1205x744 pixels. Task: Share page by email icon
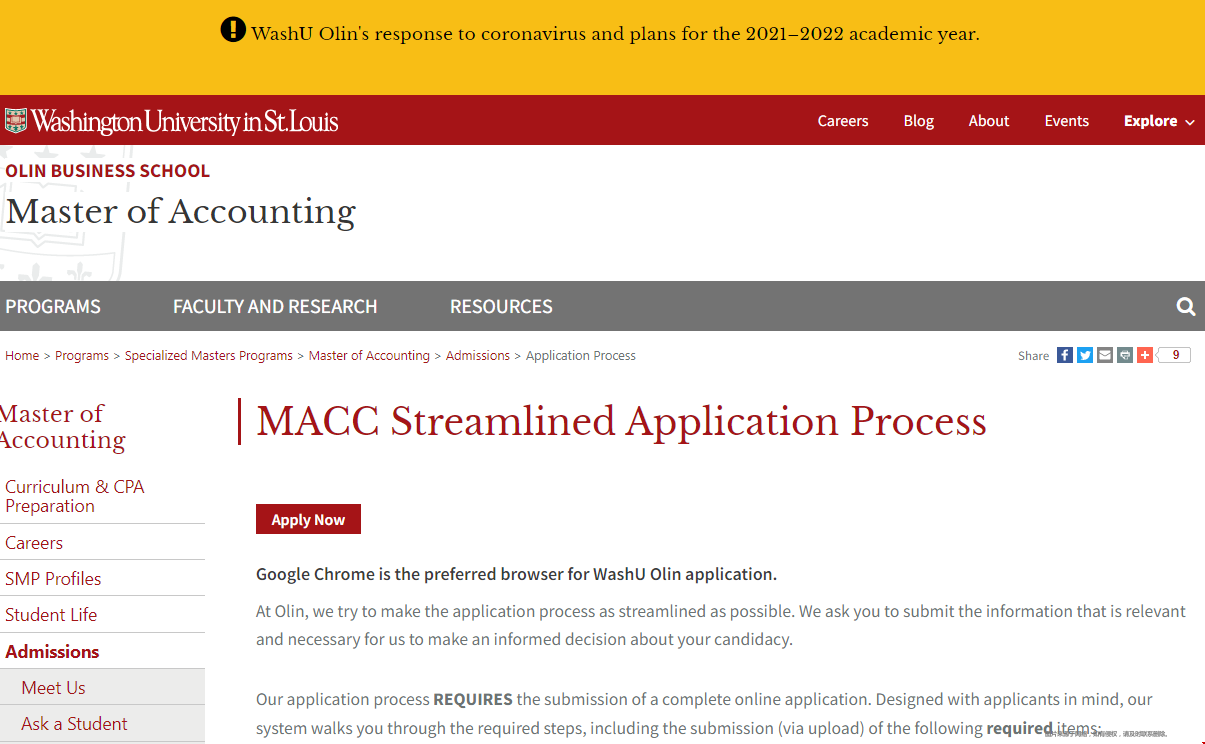point(1105,355)
